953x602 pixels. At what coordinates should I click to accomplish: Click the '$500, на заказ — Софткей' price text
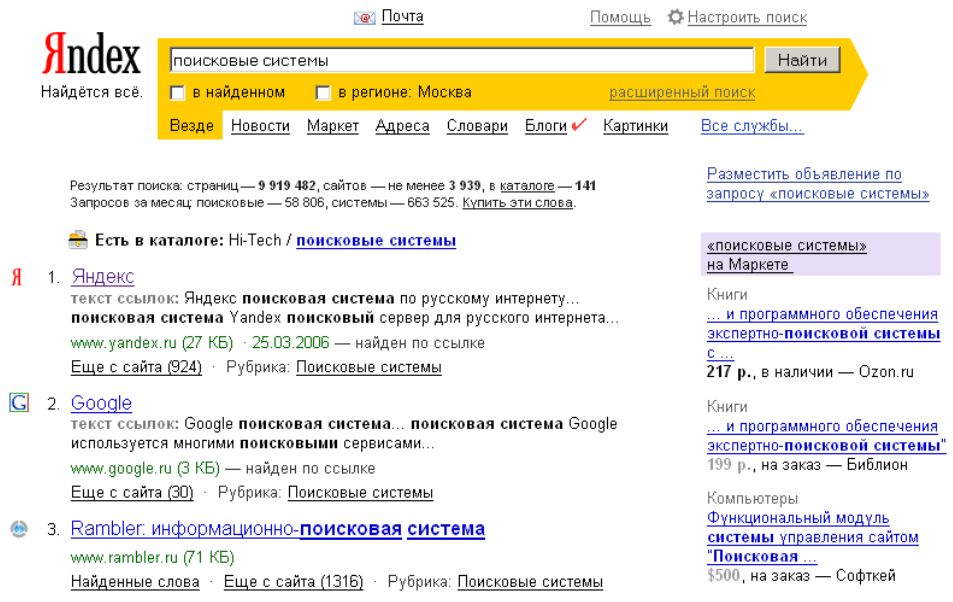coord(801,575)
